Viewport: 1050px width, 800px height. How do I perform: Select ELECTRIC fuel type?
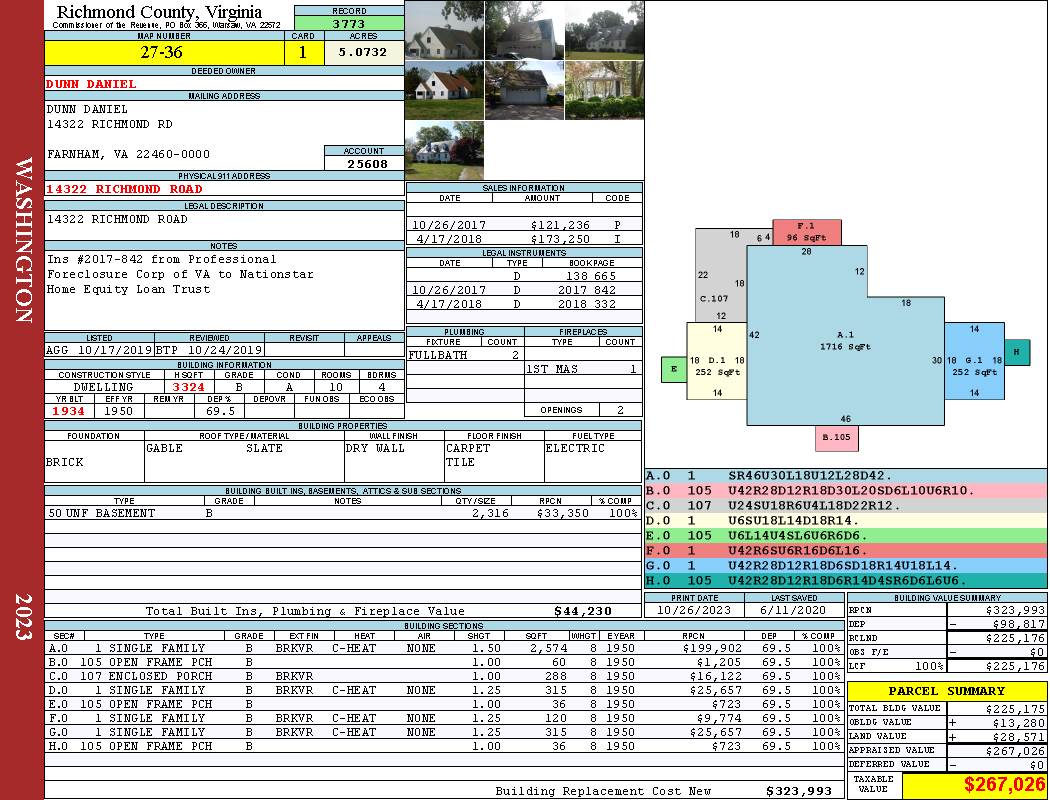575,448
